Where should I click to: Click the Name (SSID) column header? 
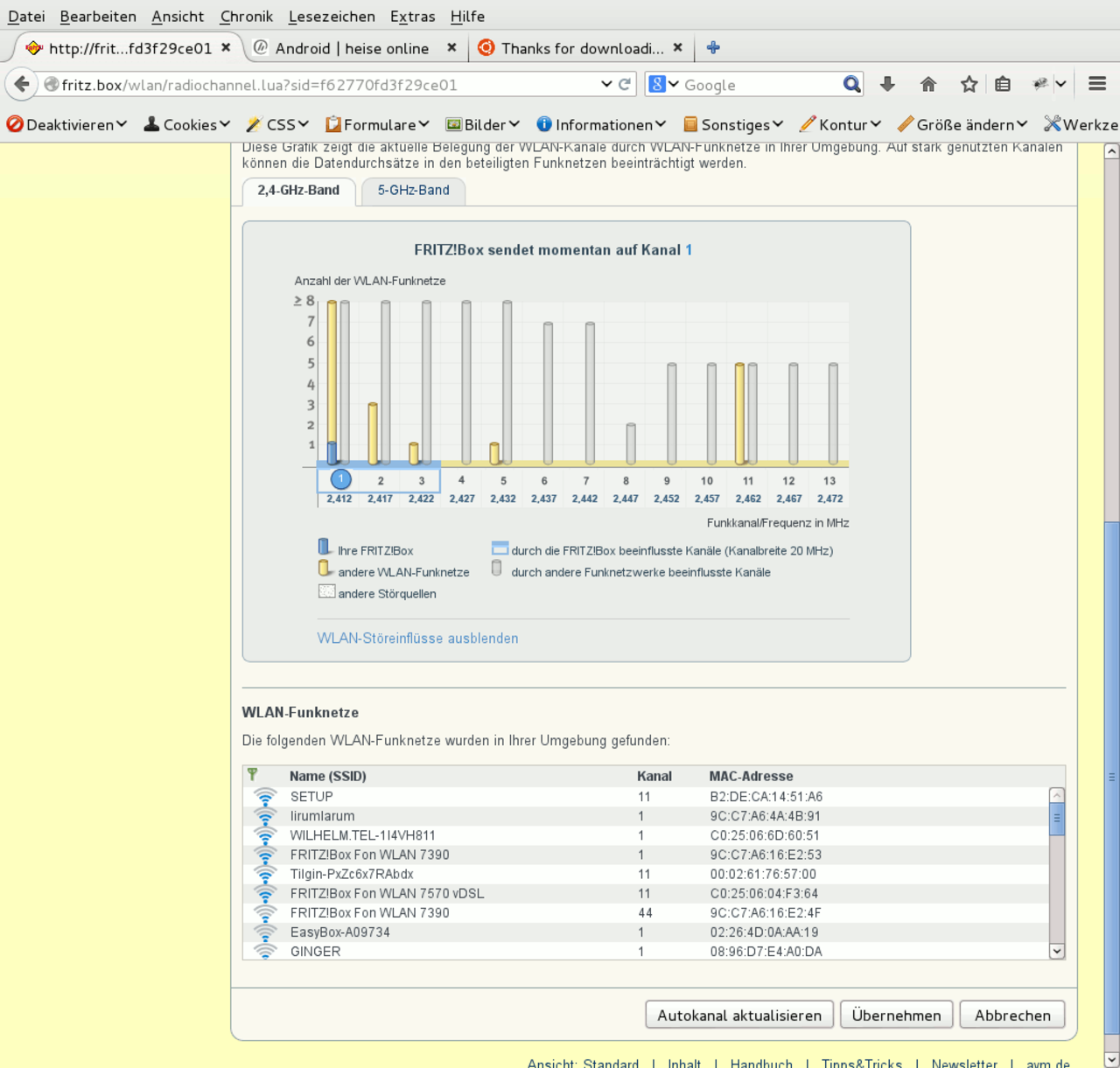(x=327, y=775)
